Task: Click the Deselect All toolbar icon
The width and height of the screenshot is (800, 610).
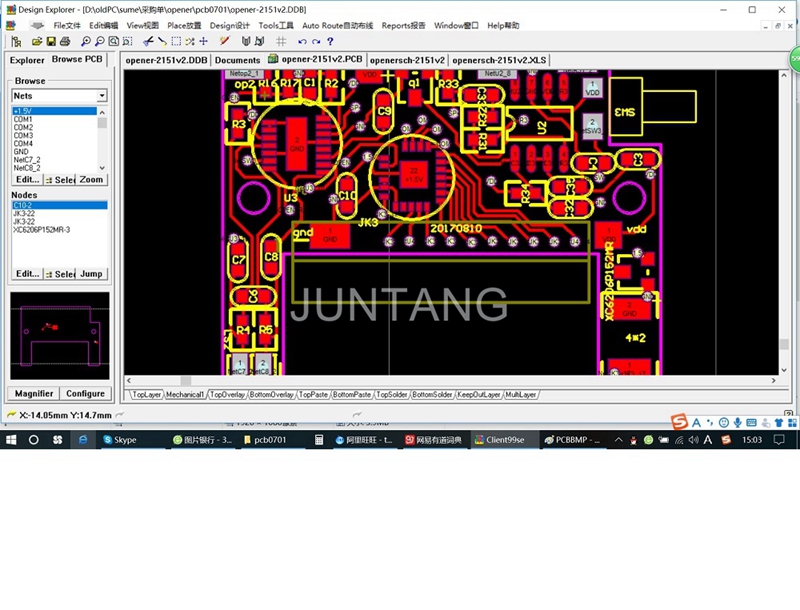Action: pyautogui.click(x=190, y=41)
